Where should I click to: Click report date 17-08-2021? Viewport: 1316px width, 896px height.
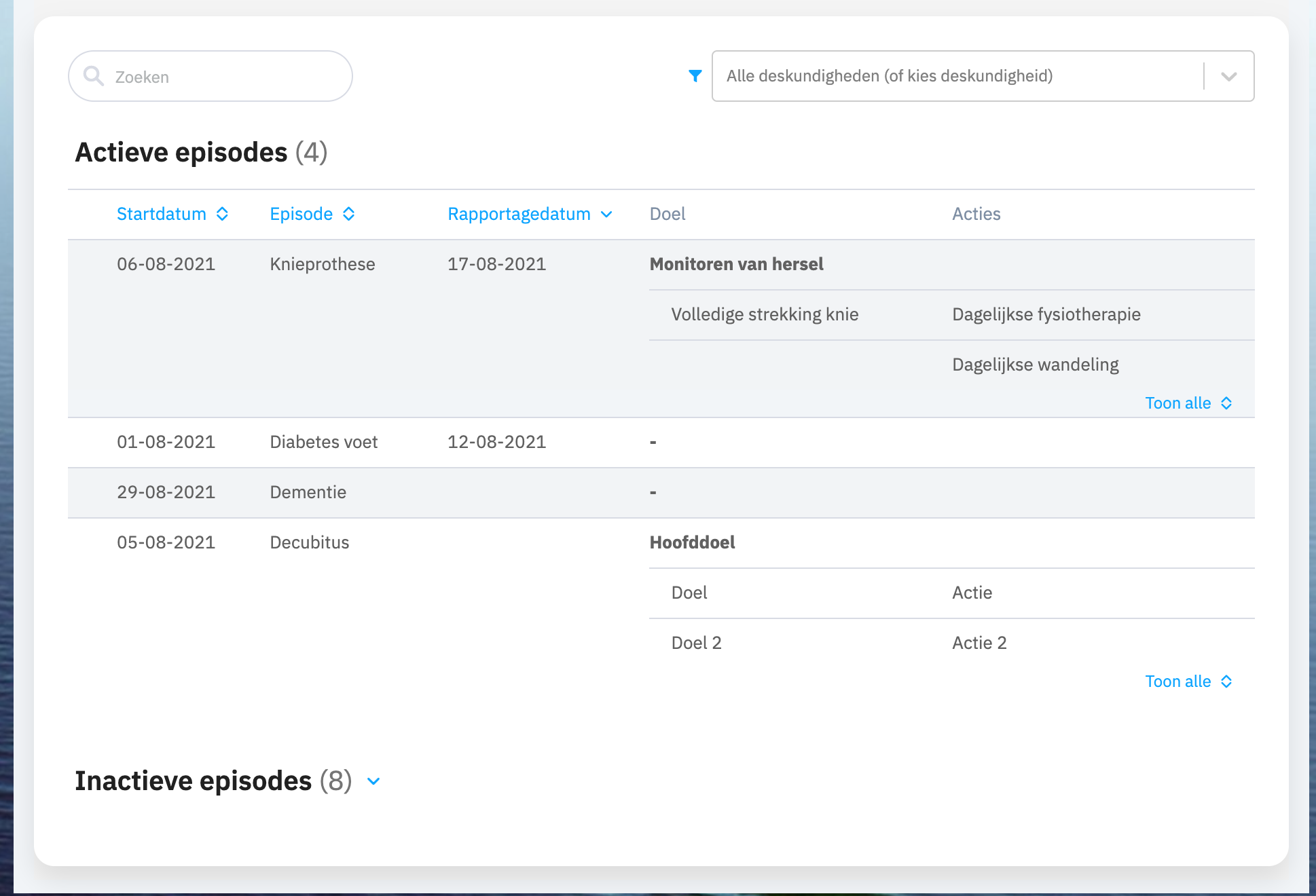497,264
